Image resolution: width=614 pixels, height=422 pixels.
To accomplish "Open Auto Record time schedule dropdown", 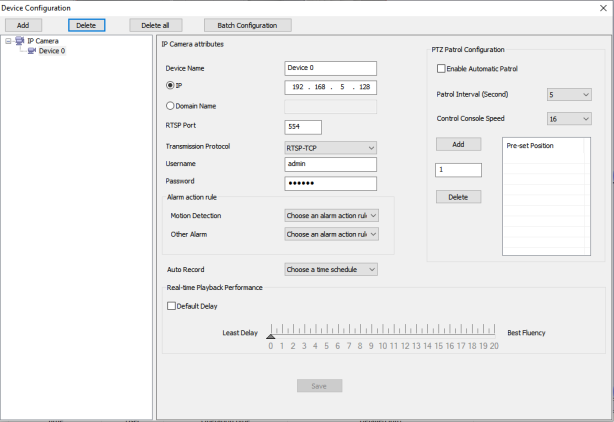I will (330, 269).
